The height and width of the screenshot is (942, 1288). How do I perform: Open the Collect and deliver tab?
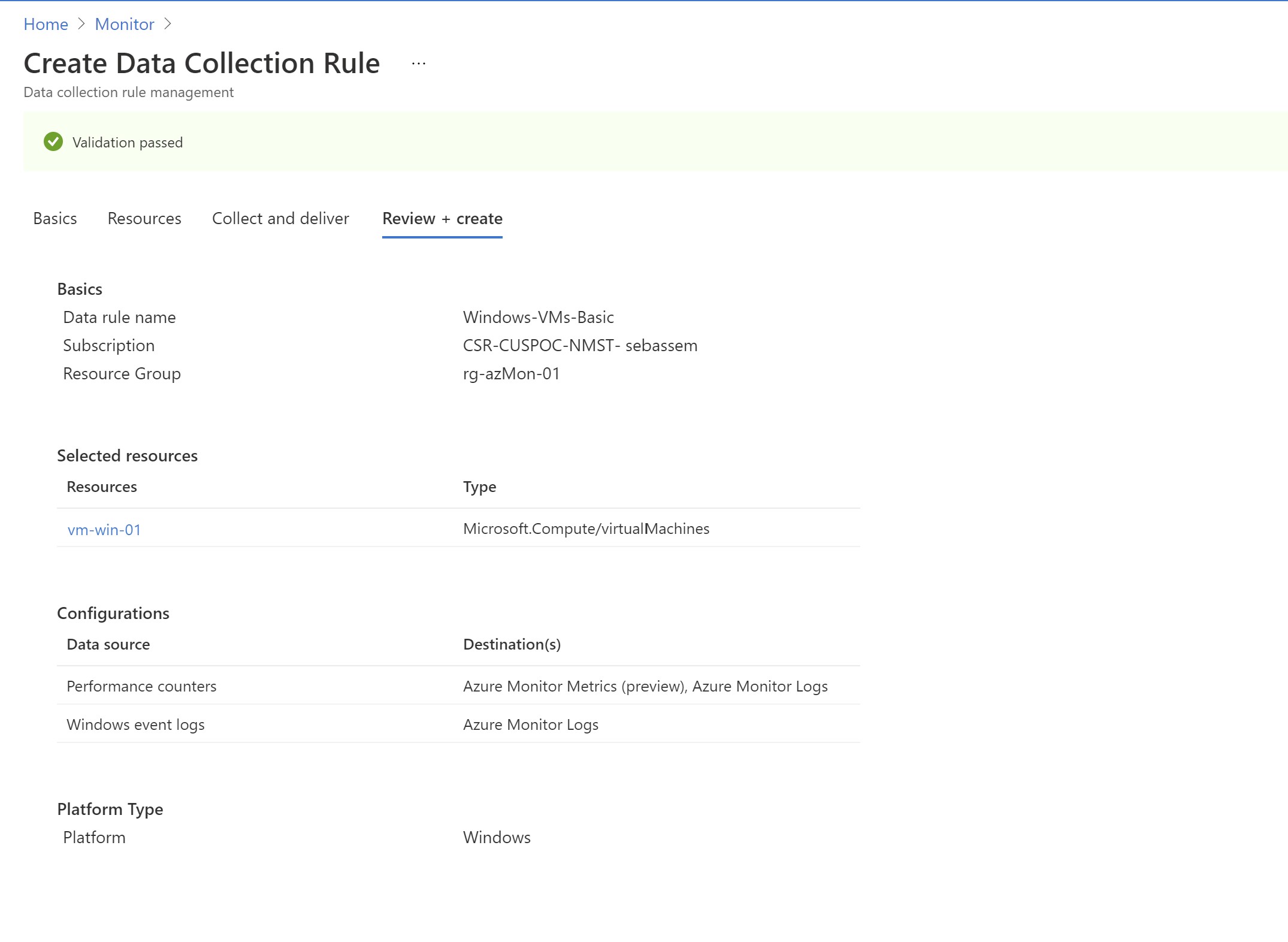pyautogui.click(x=280, y=219)
